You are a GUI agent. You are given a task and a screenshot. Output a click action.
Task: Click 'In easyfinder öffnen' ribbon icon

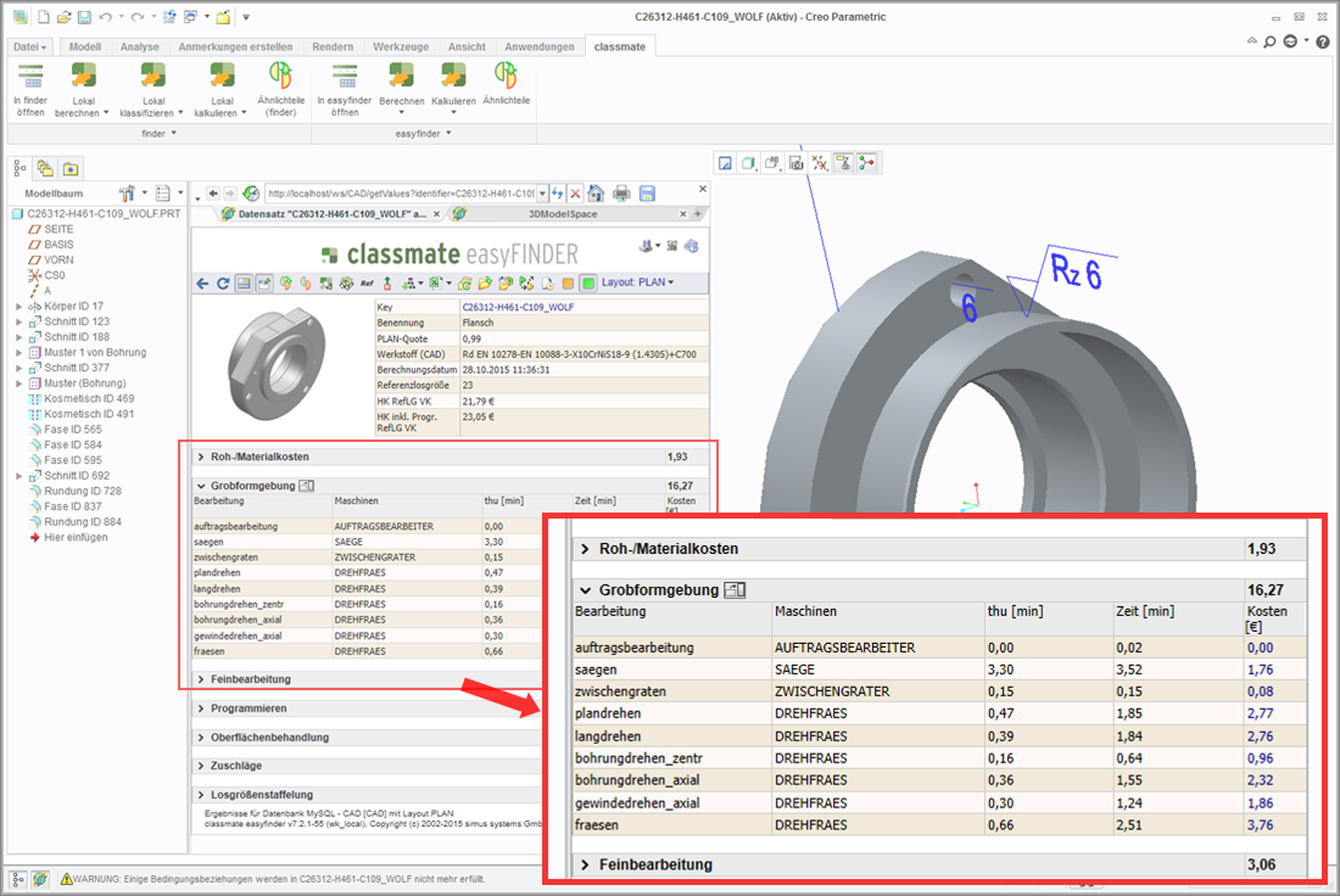coord(344,77)
